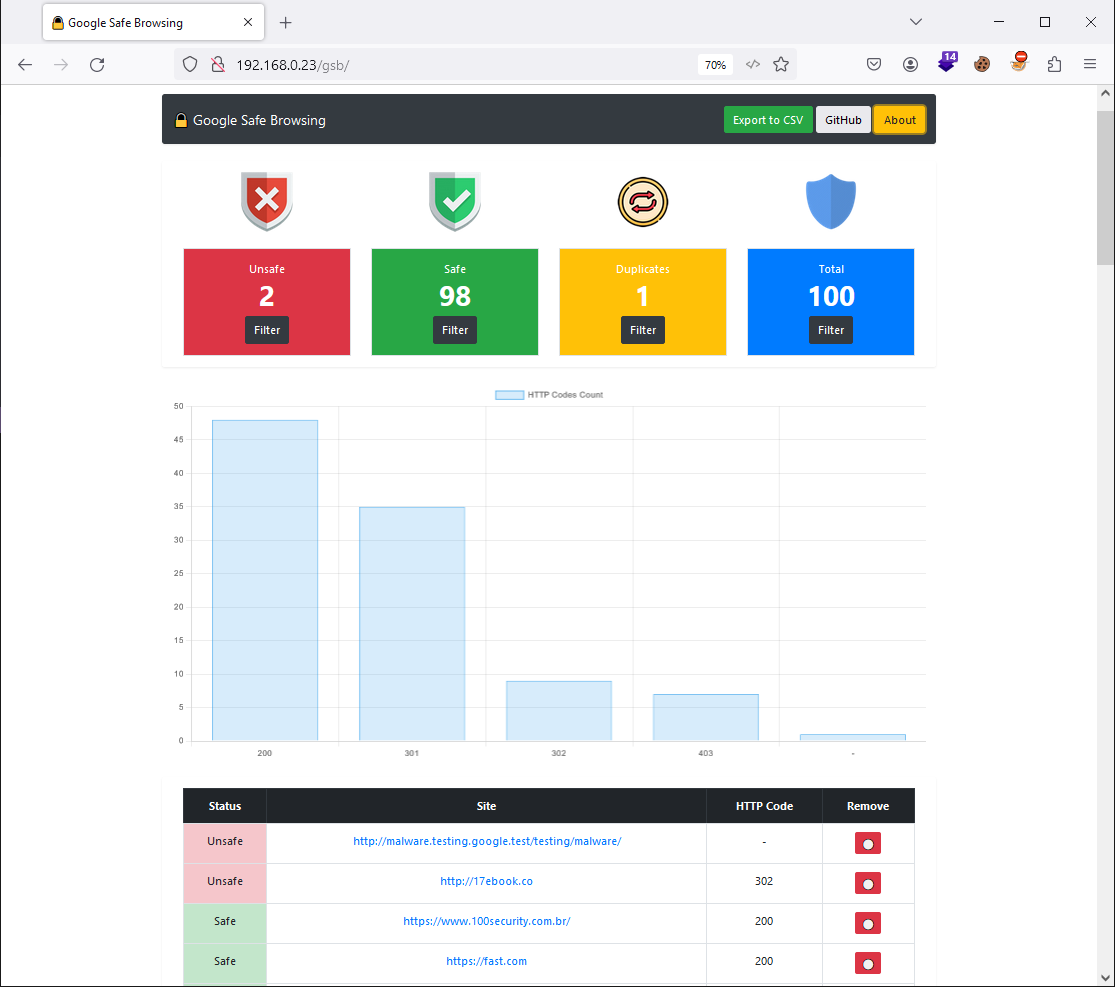Image resolution: width=1115 pixels, height=987 pixels.
Task: Click the green Safe shield icon
Action: 455,201
